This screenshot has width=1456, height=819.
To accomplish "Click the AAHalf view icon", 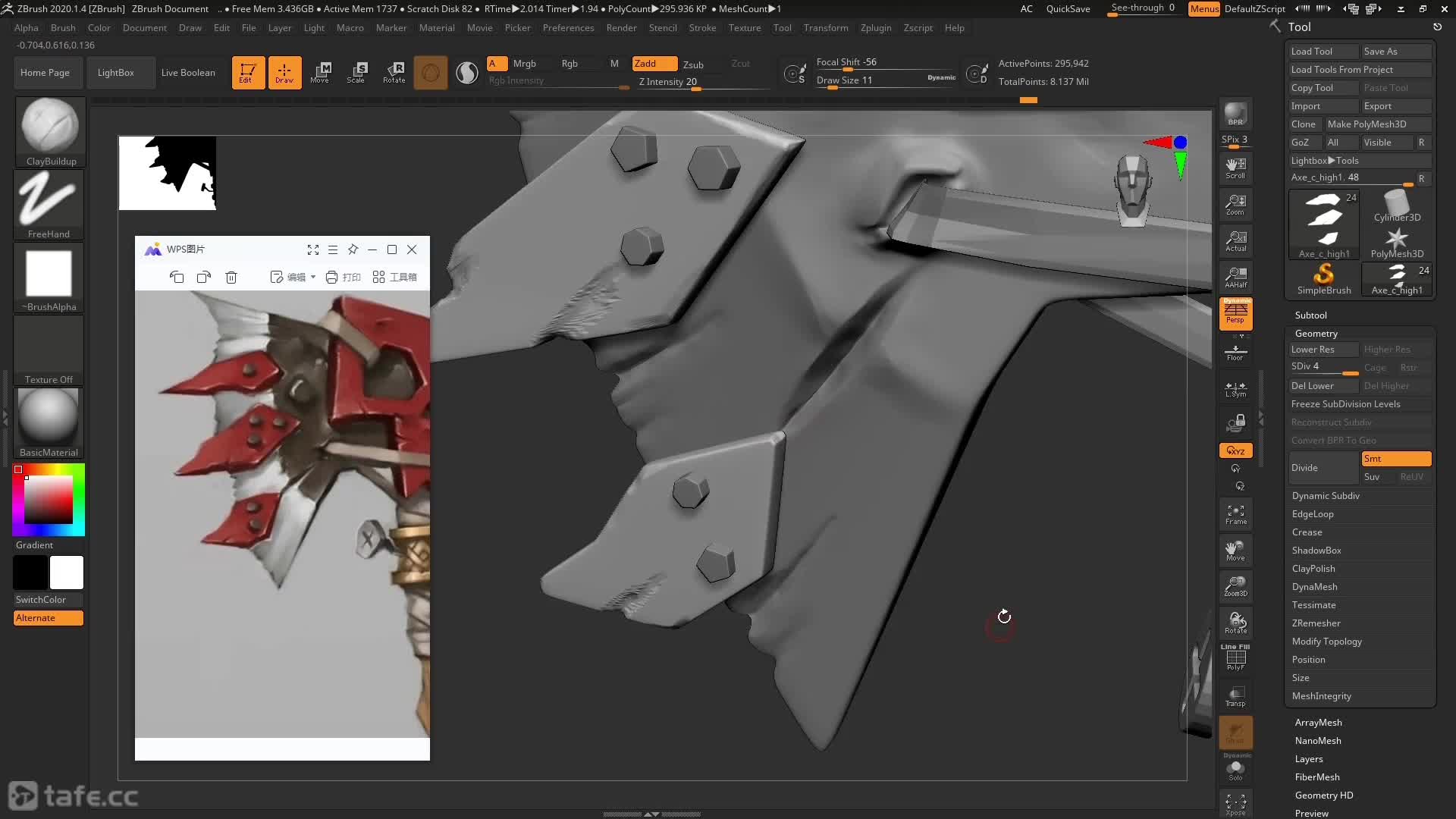I will pos(1235,278).
